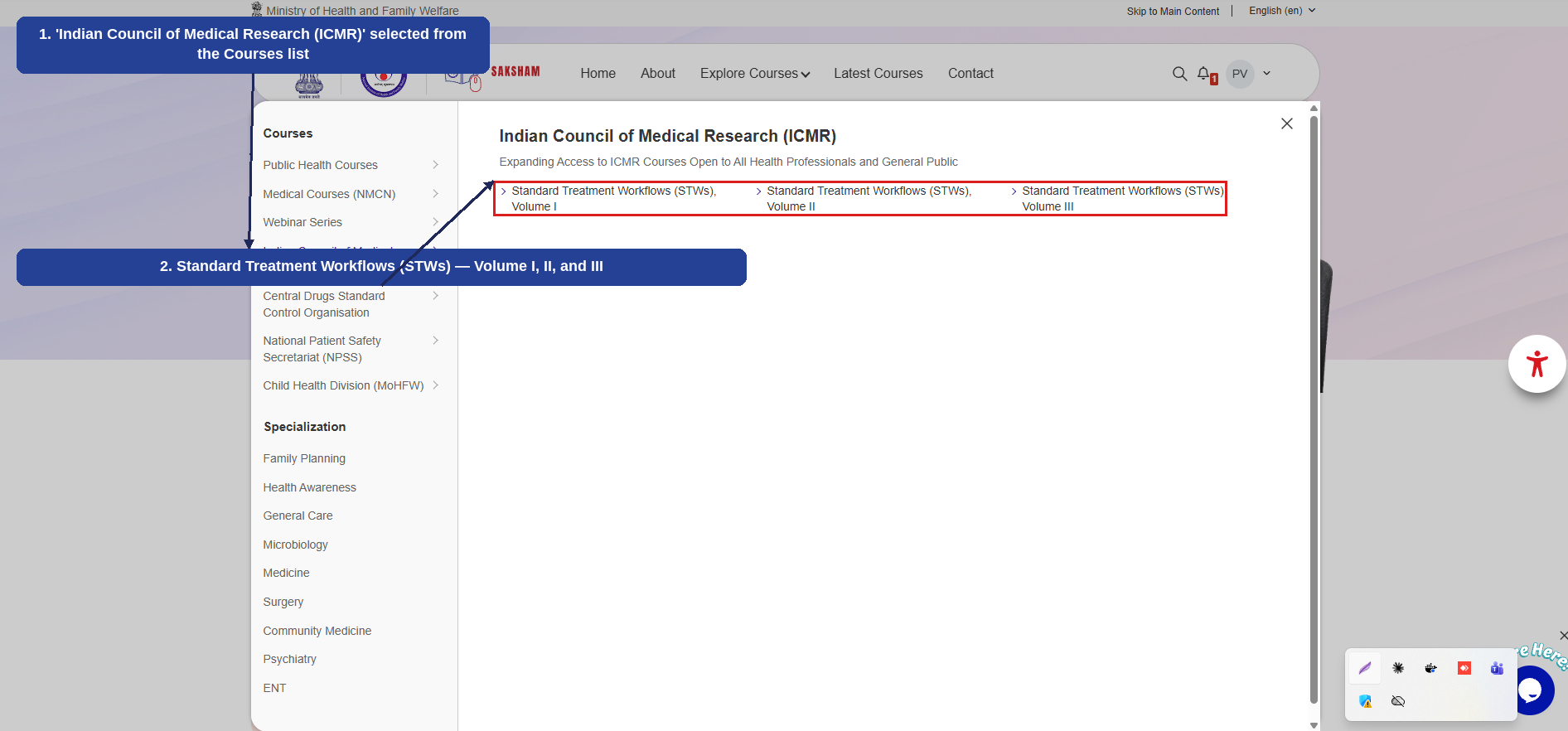Open Ministry of Health and Family Welfare link
The height and width of the screenshot is (731, 1568).
(362, 11)
